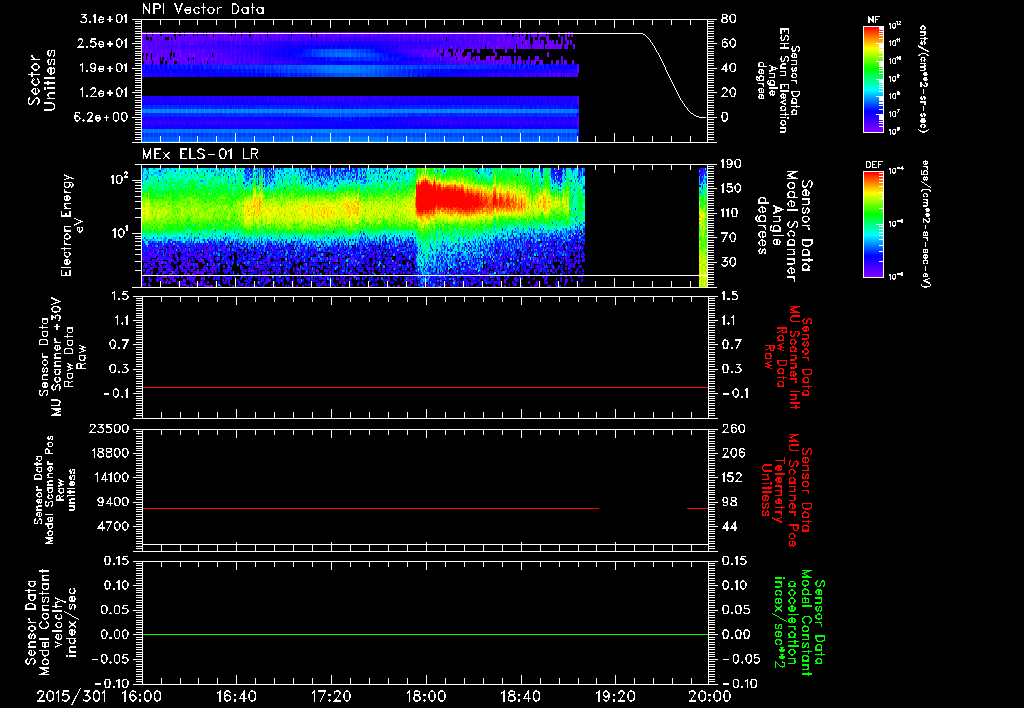Select the 'MU Scanner +30V Raw Data' axis label
The image size is (1024, 708).
coord(63,357)
